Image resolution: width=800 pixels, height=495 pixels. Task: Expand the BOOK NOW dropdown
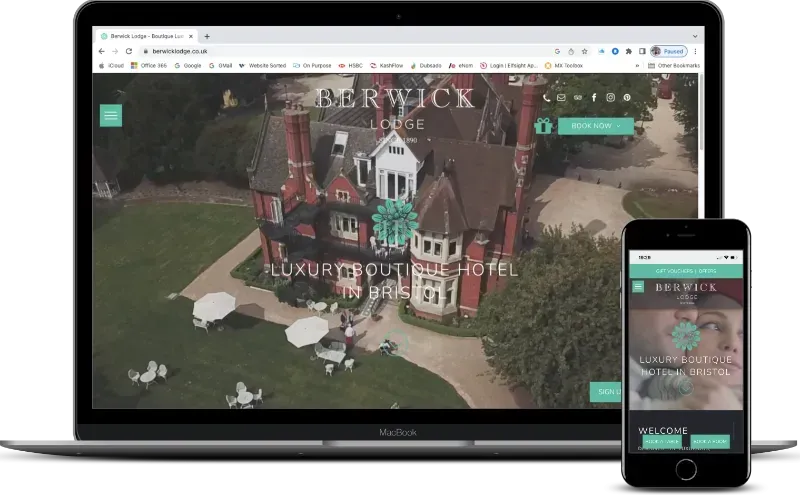point(596,126)
